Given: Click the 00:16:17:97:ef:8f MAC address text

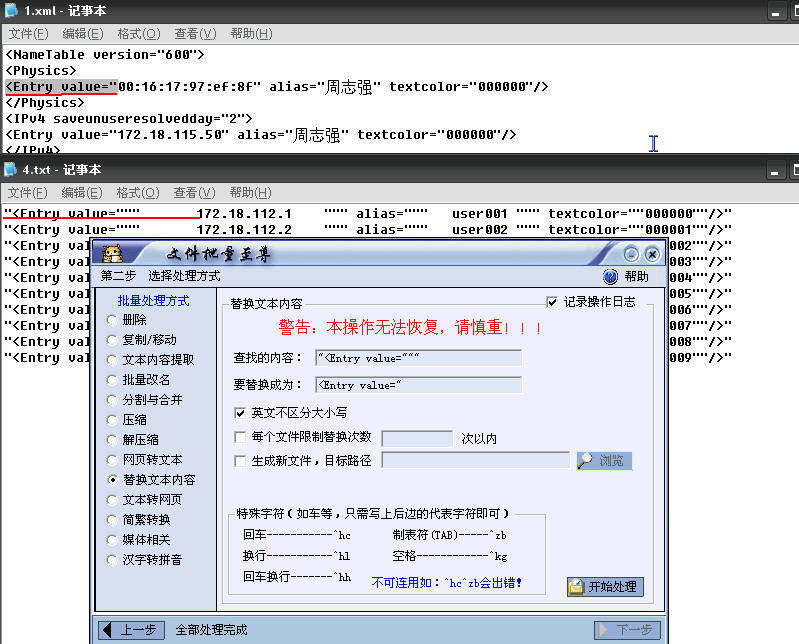Looking at the screenshot, I should pos(185,87).
